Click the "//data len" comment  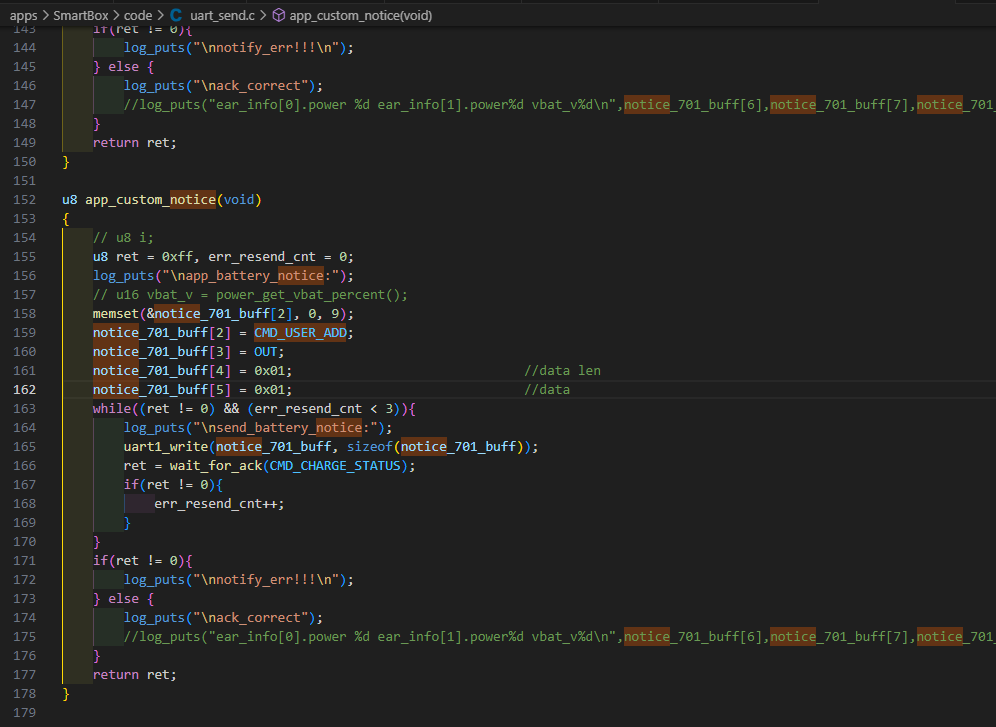(x=563, y=371)
